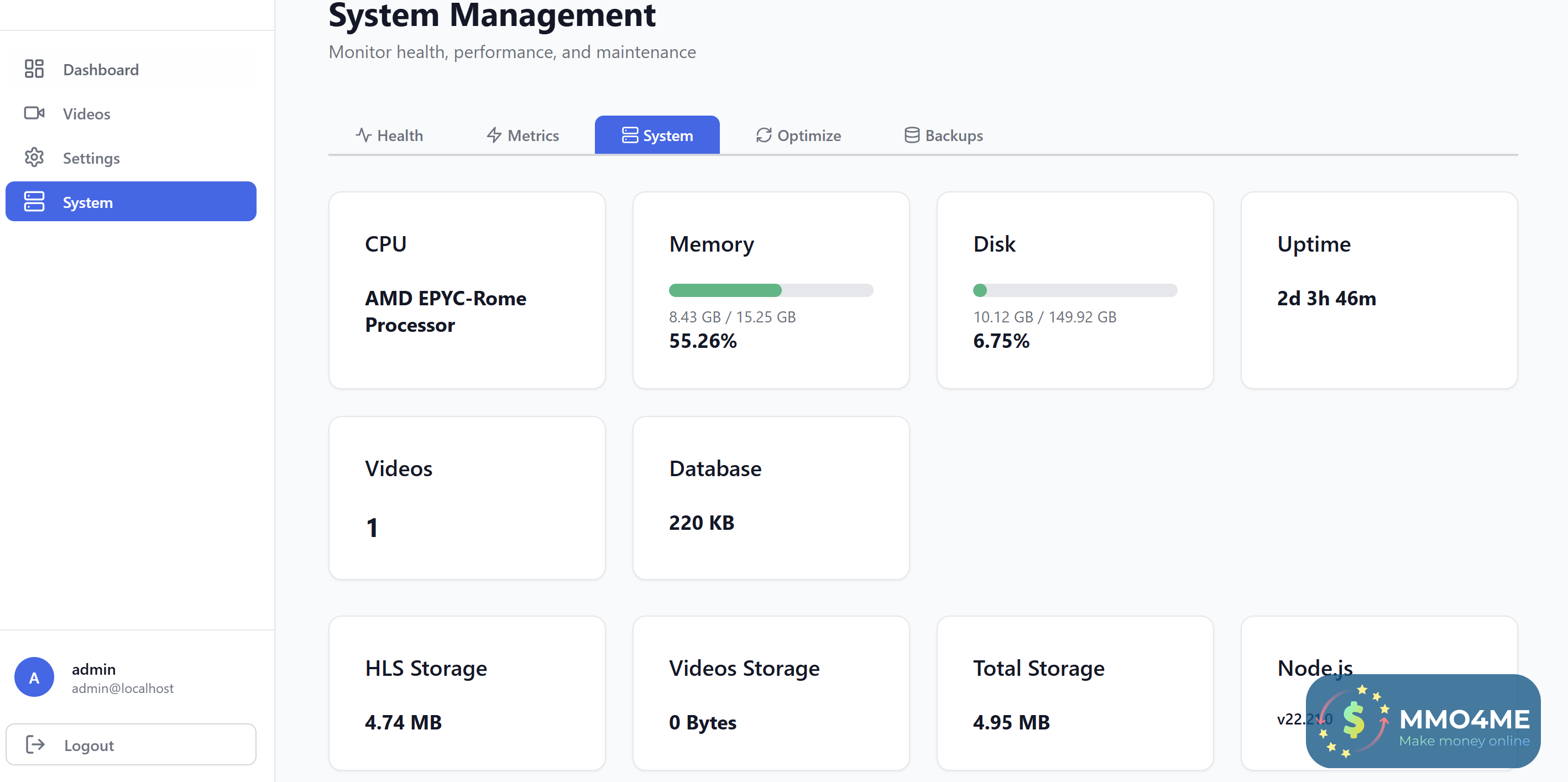This screenshot has width=1568, height=782.
Task: Click the Metrics lightning bolt icon
Action: click(x=494, y=135)
